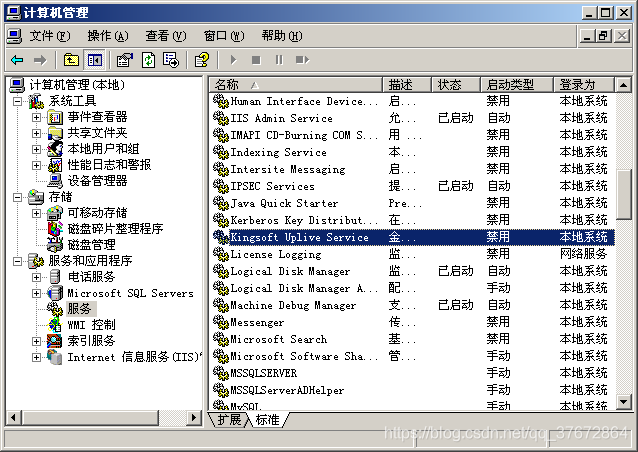Select the IPSEC Services row
The height and width of the screenshot is (452, 638).
[x=413, y=186]
